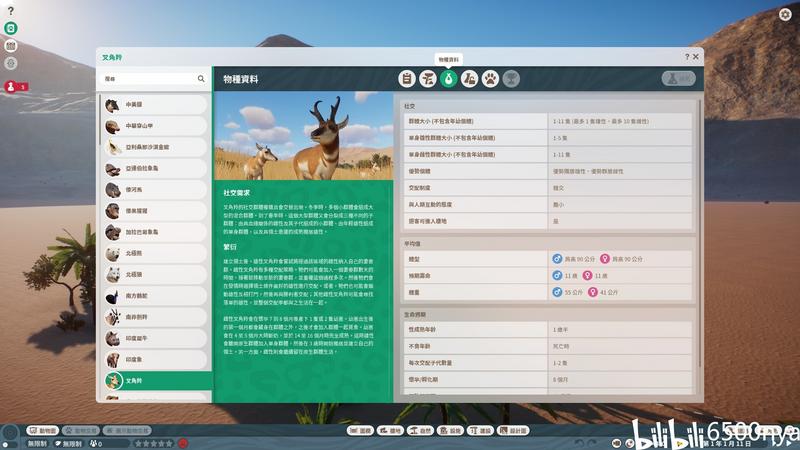Screen dimensions: 800x450
Task: Click the animal list scrollbar
Action: coord(99,120)
